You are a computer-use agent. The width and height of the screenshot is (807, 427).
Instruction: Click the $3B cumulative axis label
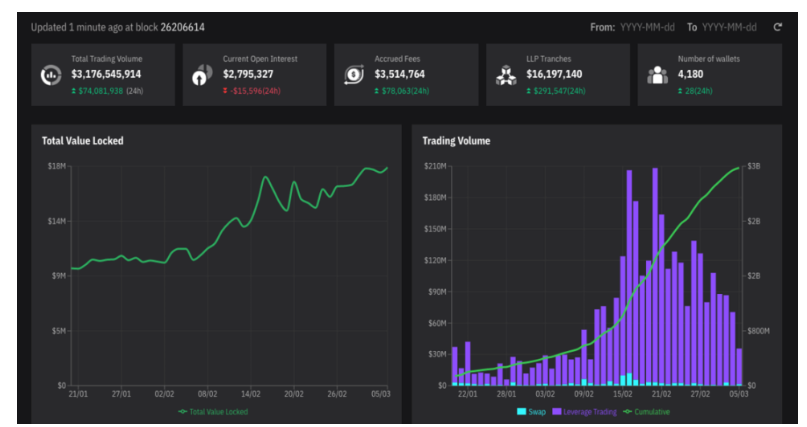pyautogui.click(x=753, y=166)
